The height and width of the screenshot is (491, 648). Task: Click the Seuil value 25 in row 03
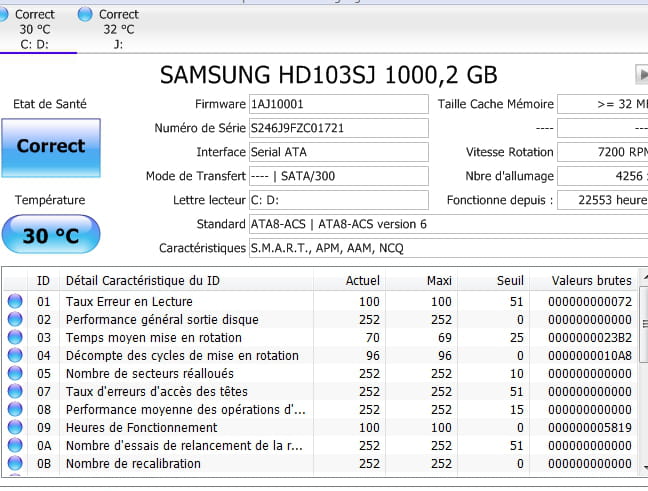(517, 338)
